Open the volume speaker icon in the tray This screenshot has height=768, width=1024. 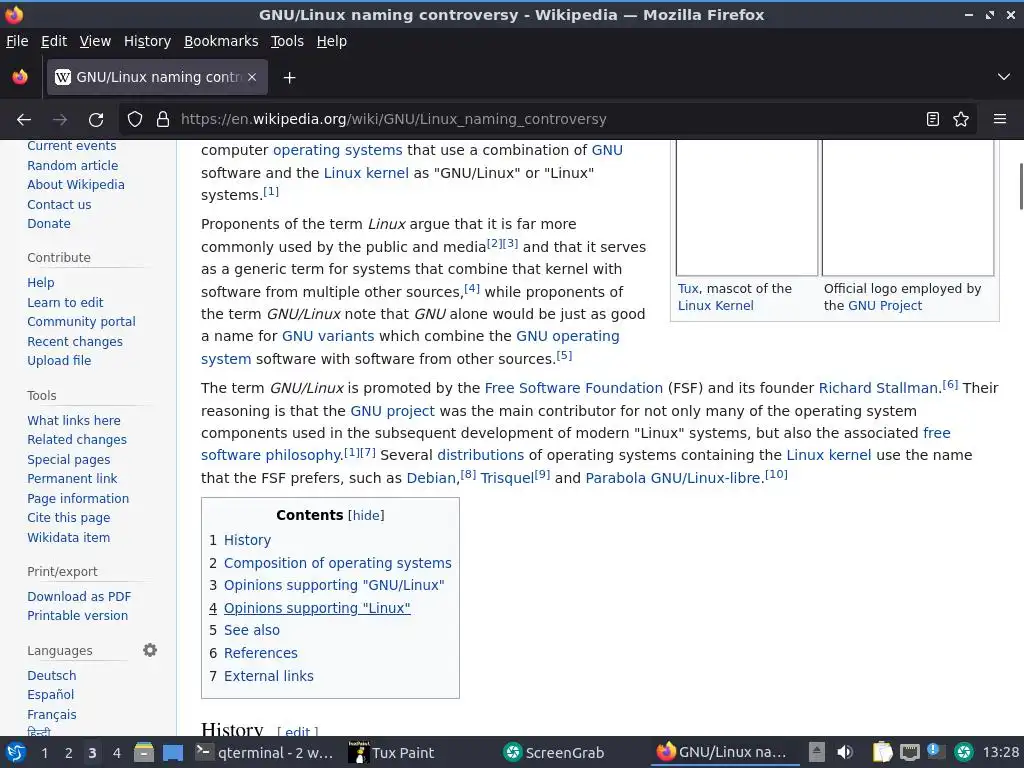click(845, 752)
